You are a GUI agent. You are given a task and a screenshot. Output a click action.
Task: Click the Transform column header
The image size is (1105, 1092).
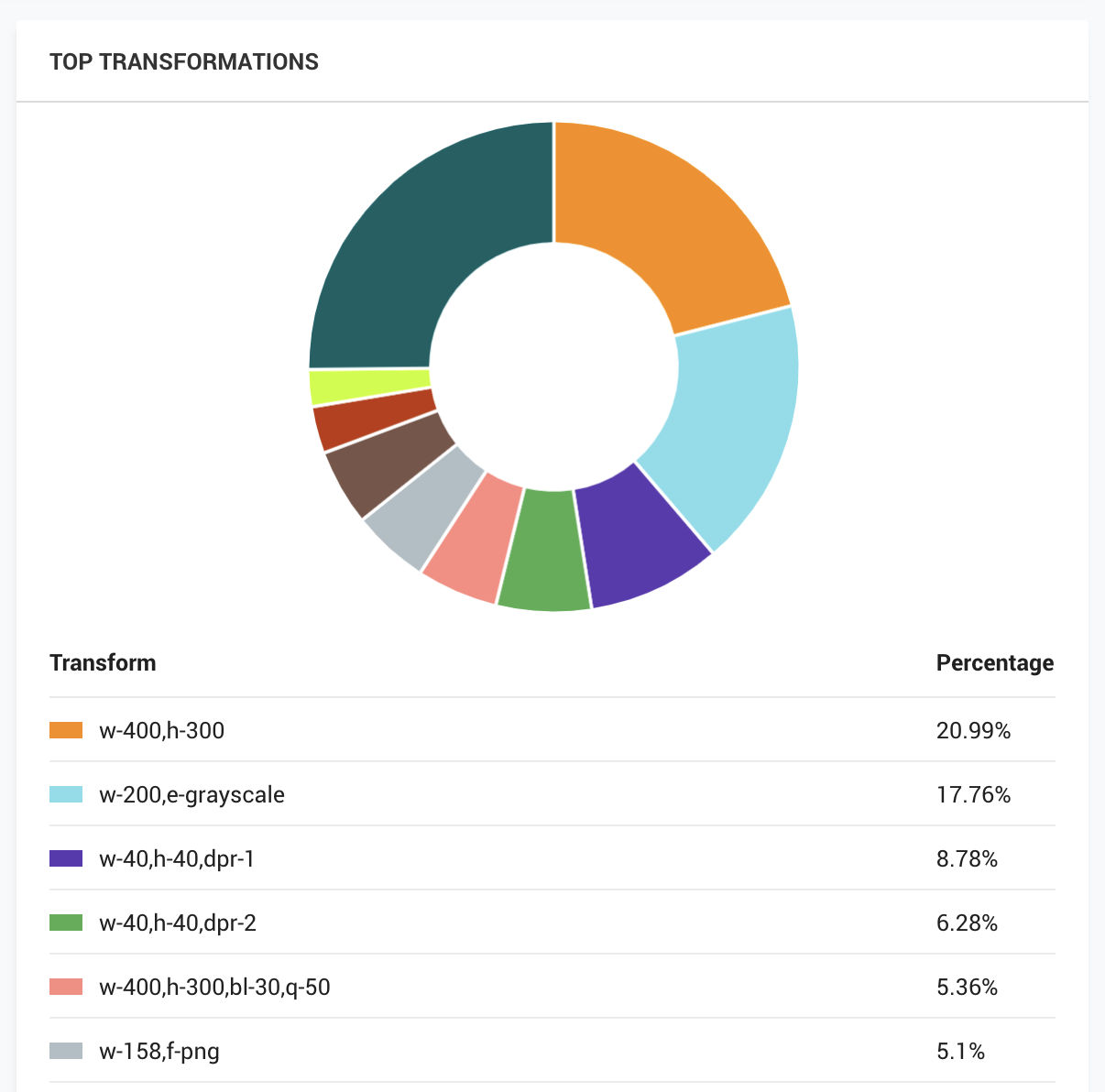103,662
